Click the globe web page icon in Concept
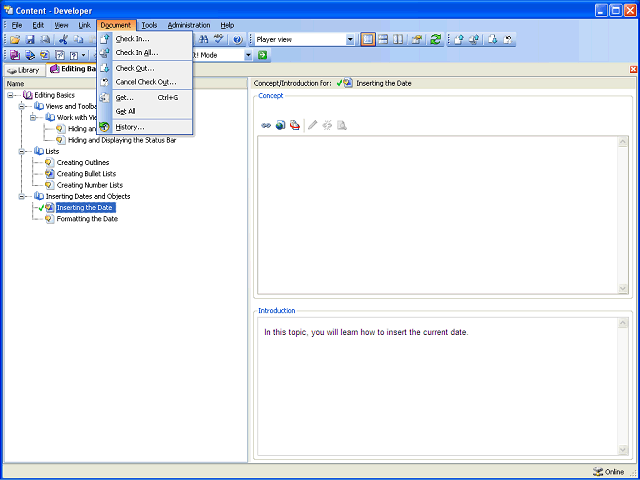The image size is (640, 480). pyautogui.click(x=280, y=125)
